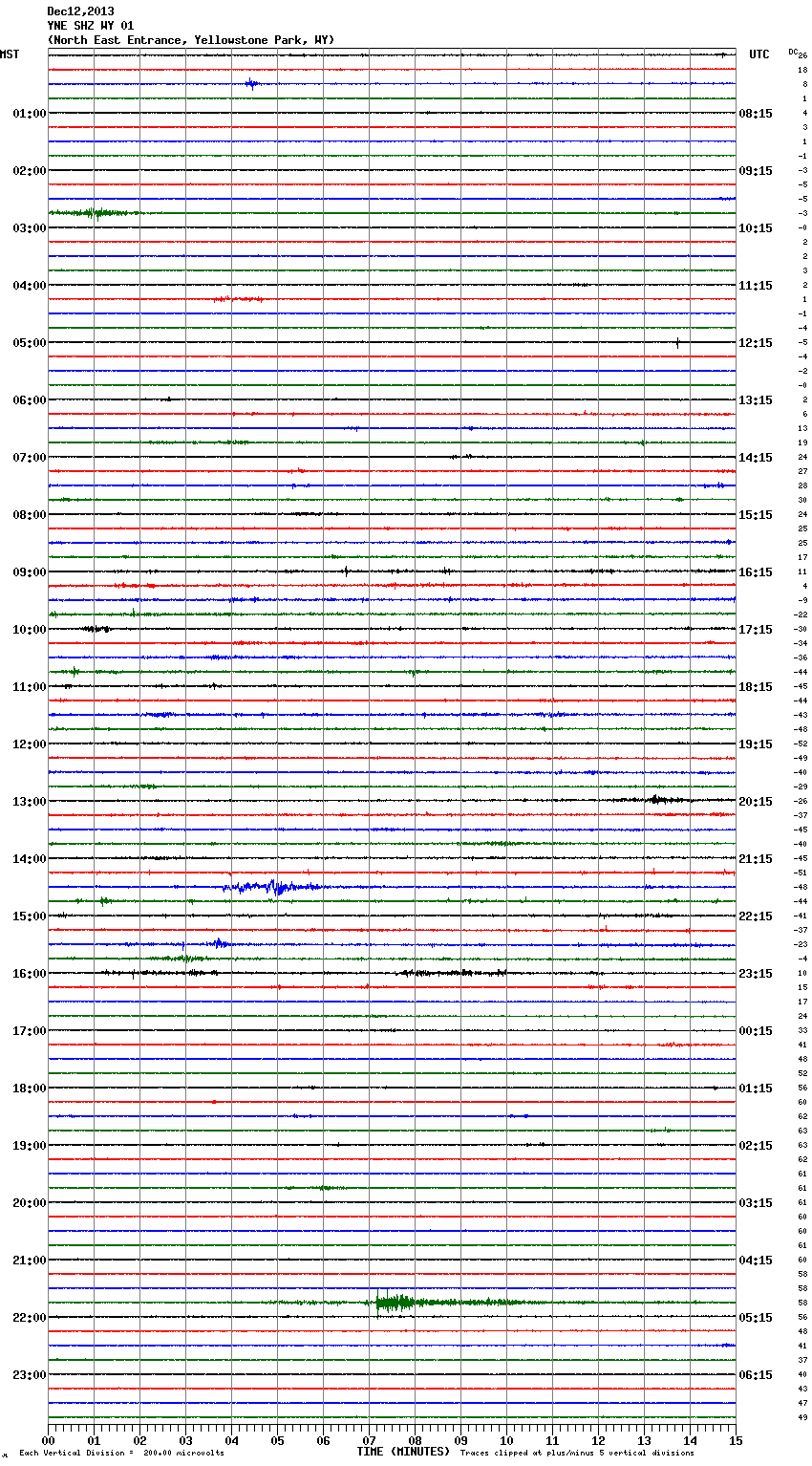Select the 21:00 MST hour label
The width and height of the screenshot is (812, 1466).
point(30,1261)
